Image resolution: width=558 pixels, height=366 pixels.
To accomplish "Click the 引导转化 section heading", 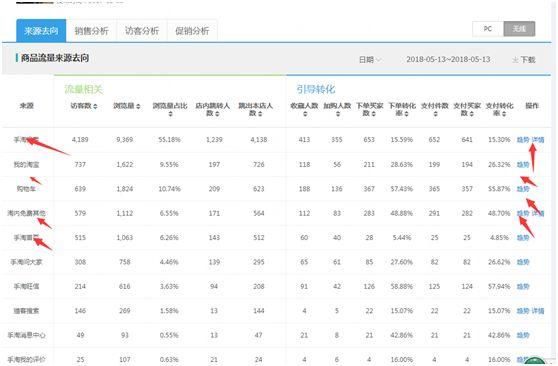I will [x=316, y=89].
